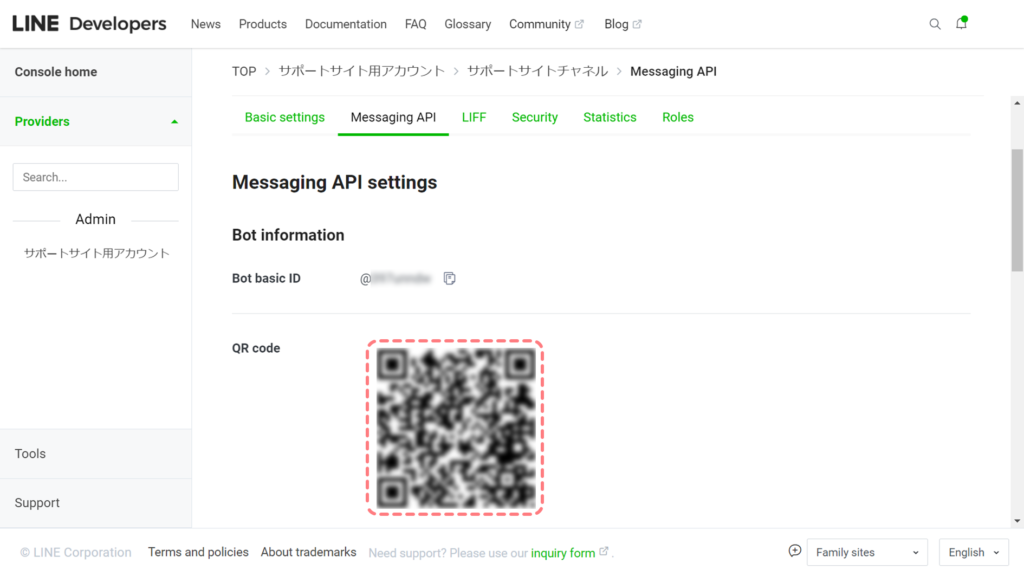Screen dimensions: 1024x576
Task: Click Messaging API in the breadcrumb
Action: pos(673,72)
